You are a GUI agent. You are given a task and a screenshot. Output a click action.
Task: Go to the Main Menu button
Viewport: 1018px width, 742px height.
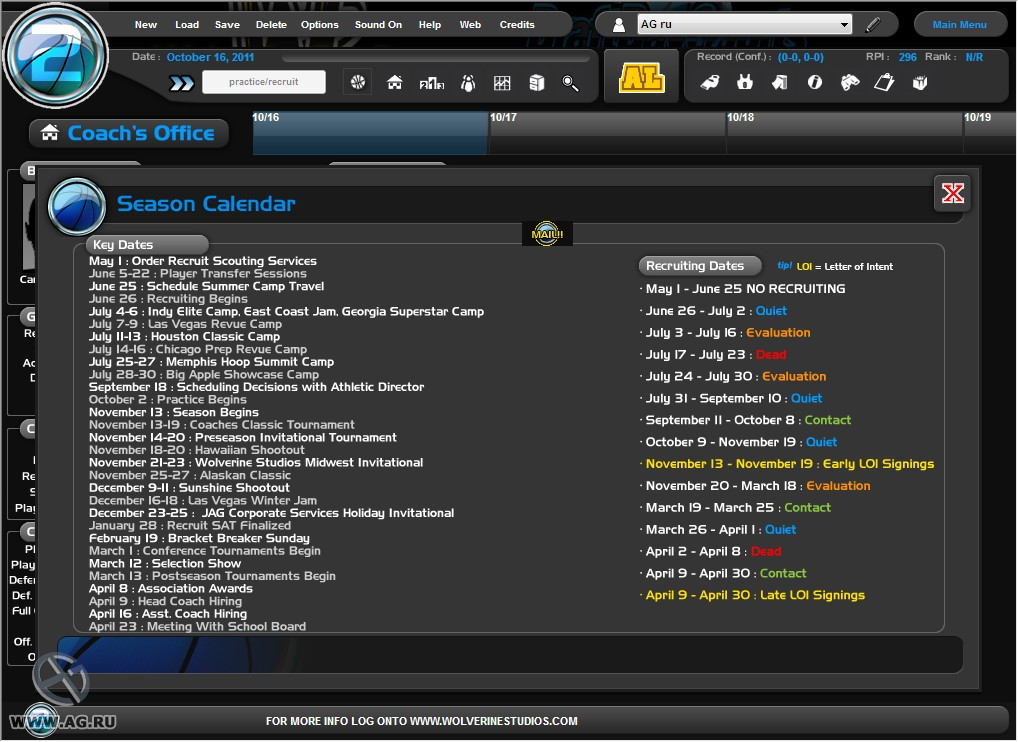click(x=960, y=25)
